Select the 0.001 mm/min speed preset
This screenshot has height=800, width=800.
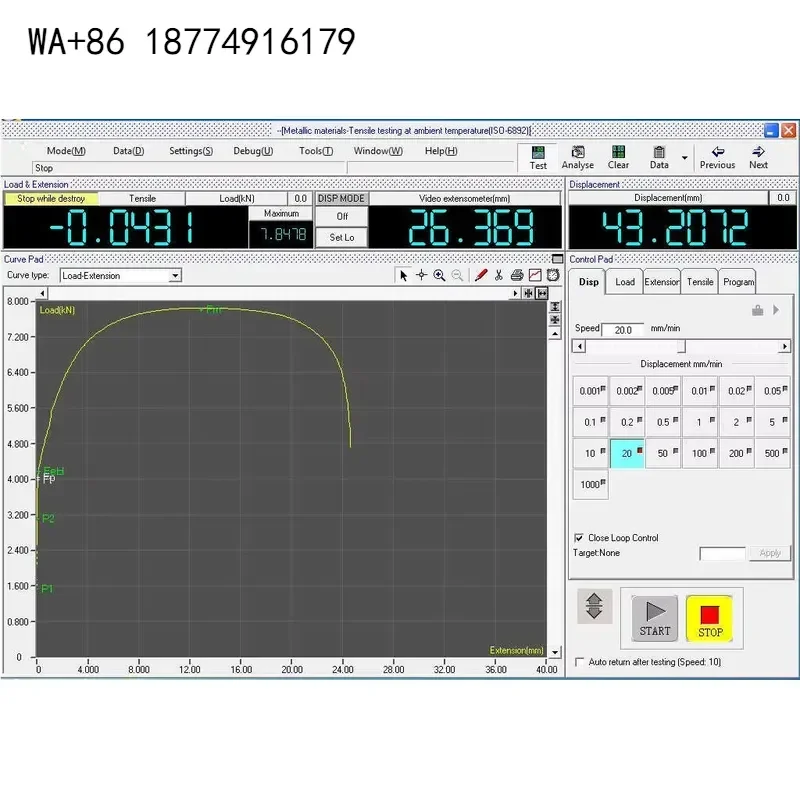[591, 391]
